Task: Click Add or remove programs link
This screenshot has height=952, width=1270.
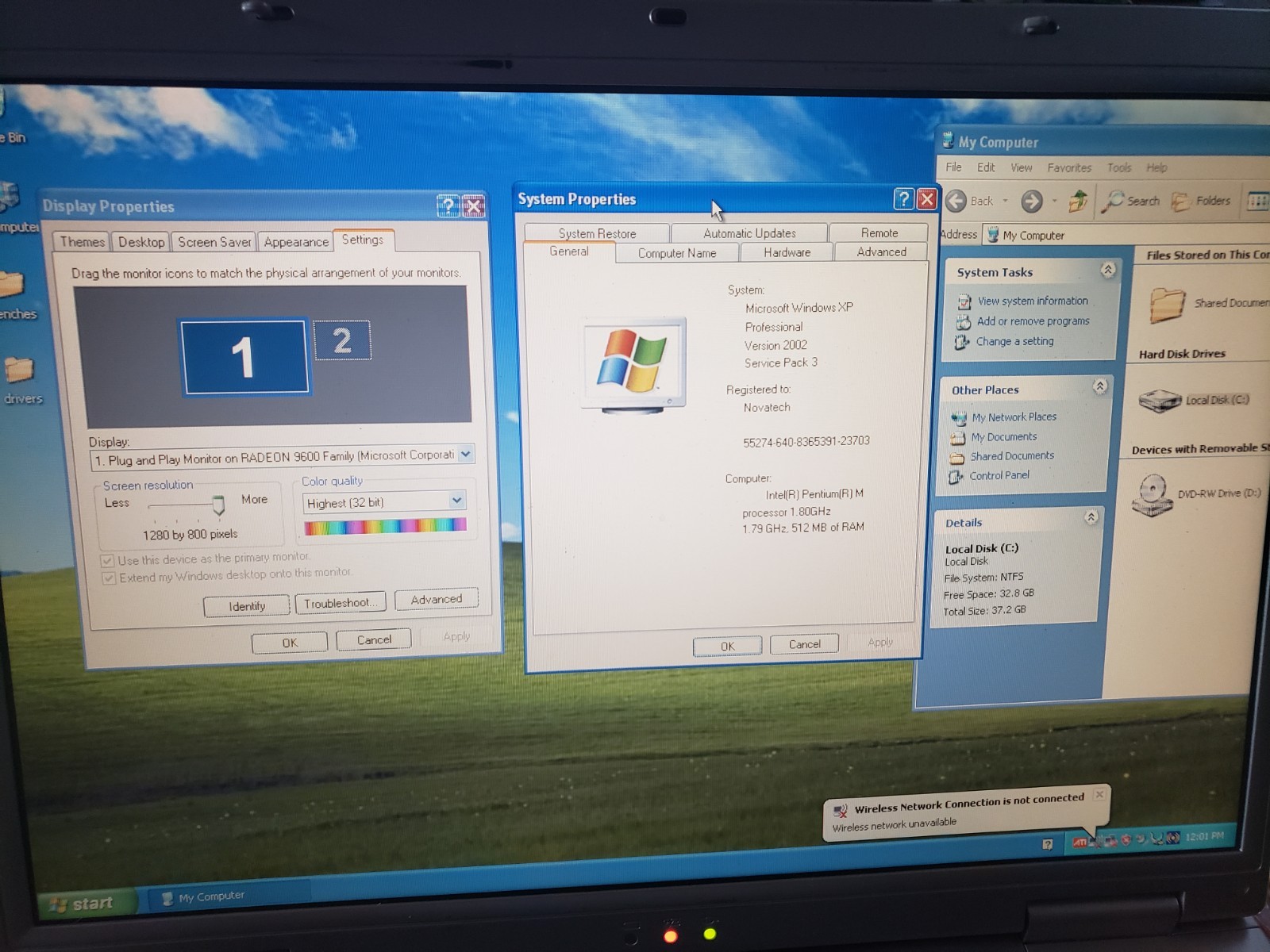Action: (x=1033, y=321)
